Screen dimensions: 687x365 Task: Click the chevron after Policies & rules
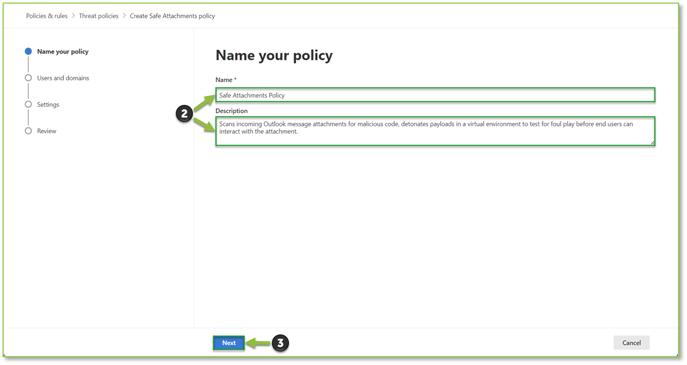[x=73, y=16]
